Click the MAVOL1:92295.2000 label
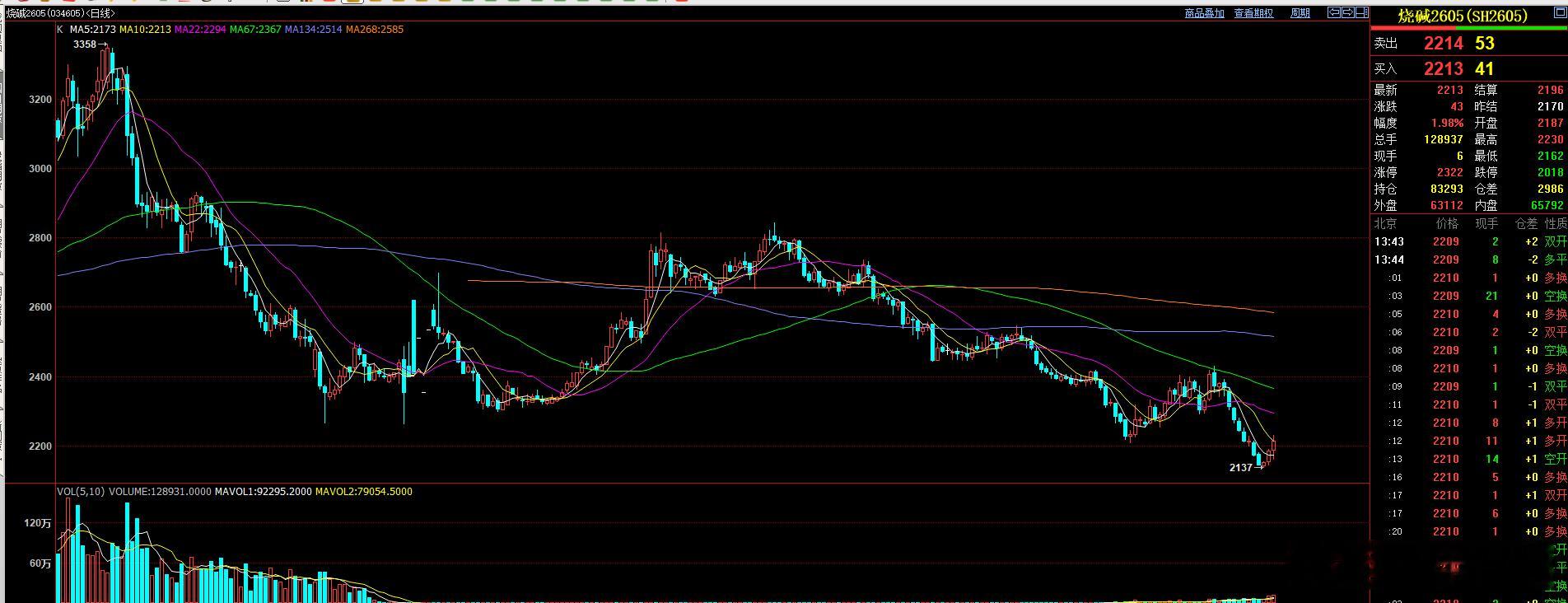Screen dimensions: 1568x603 coord(263,492)
